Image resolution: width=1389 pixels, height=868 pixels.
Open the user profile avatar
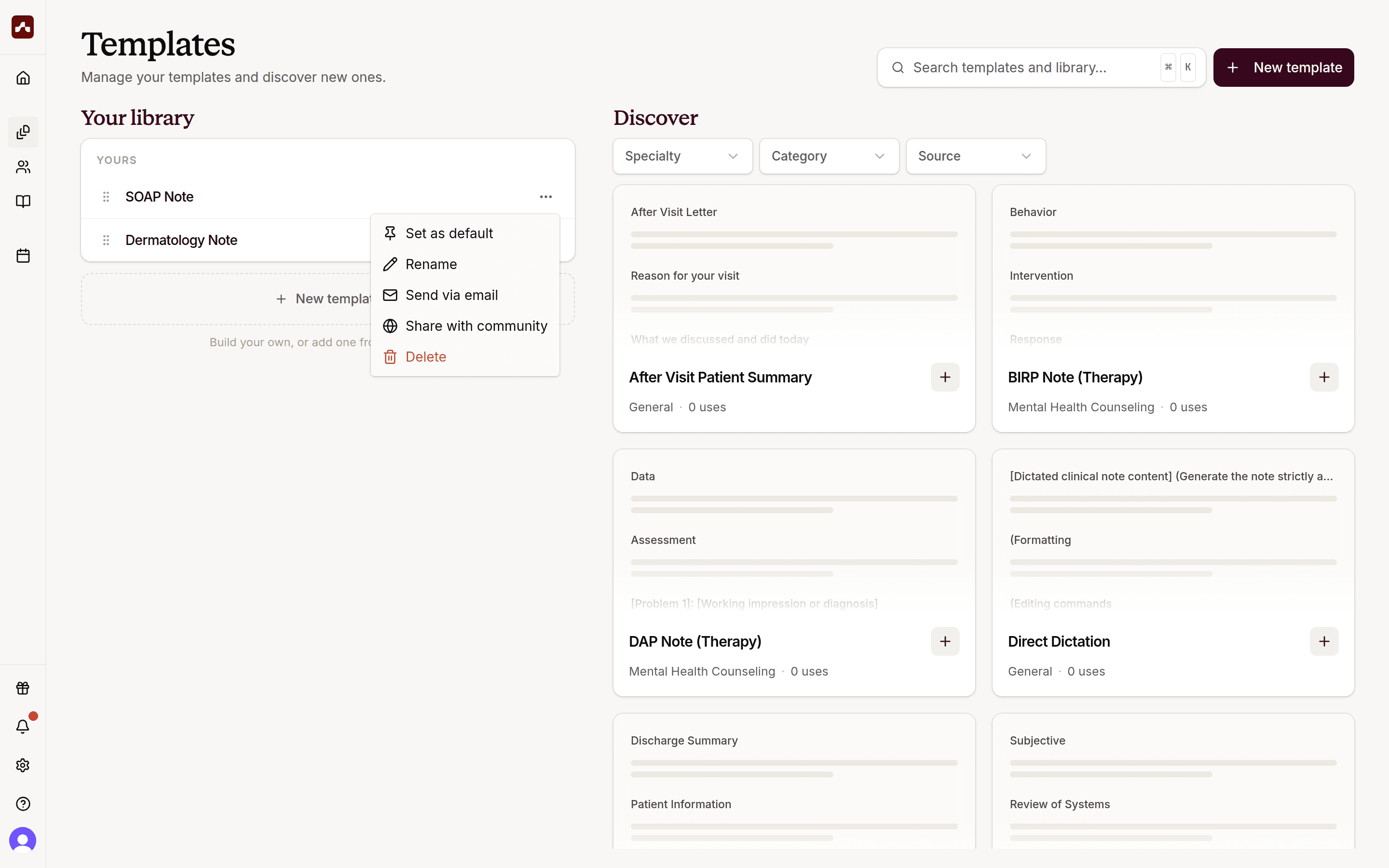point(23,841)
